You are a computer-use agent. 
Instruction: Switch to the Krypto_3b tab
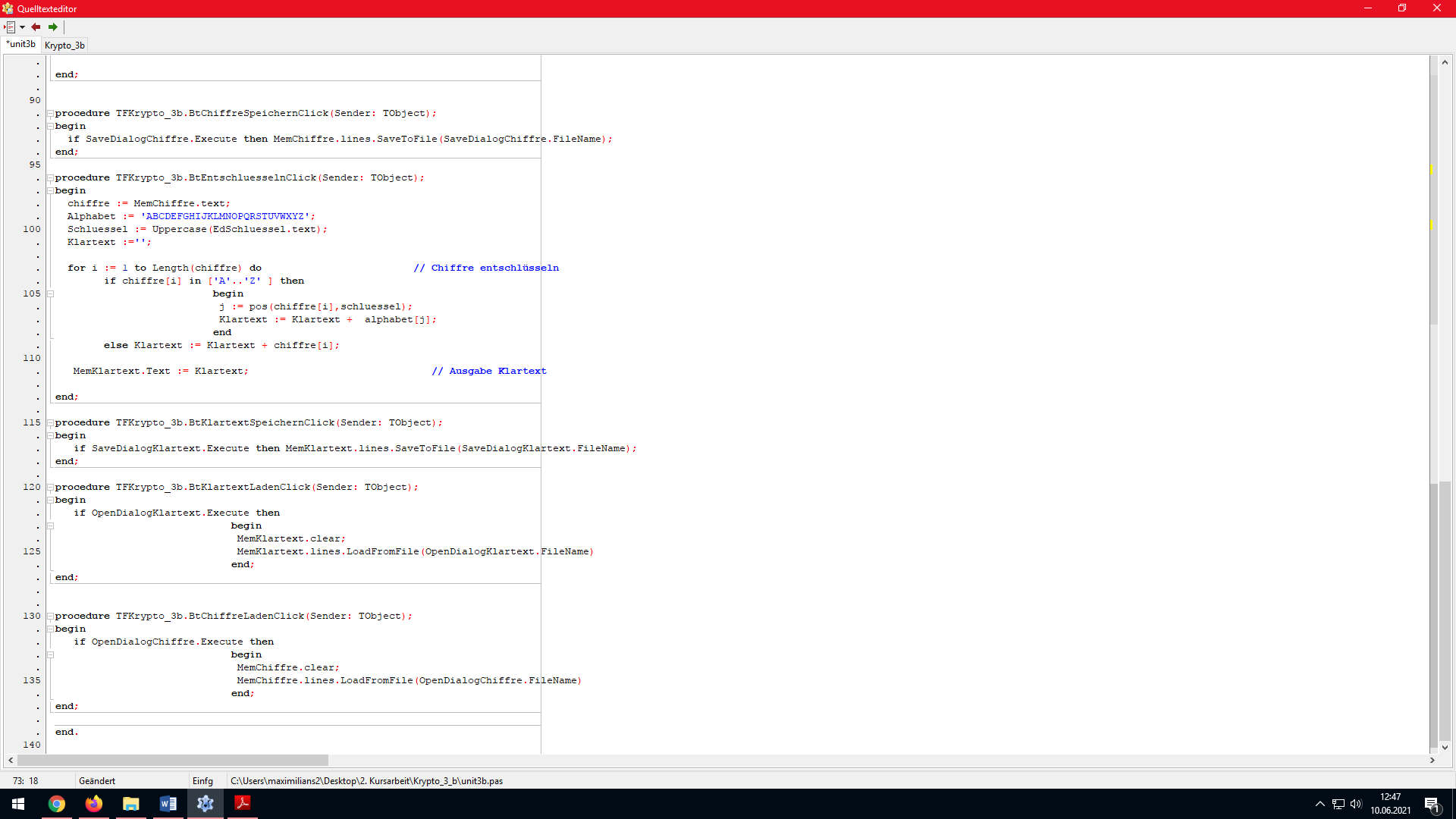[64, 45]
